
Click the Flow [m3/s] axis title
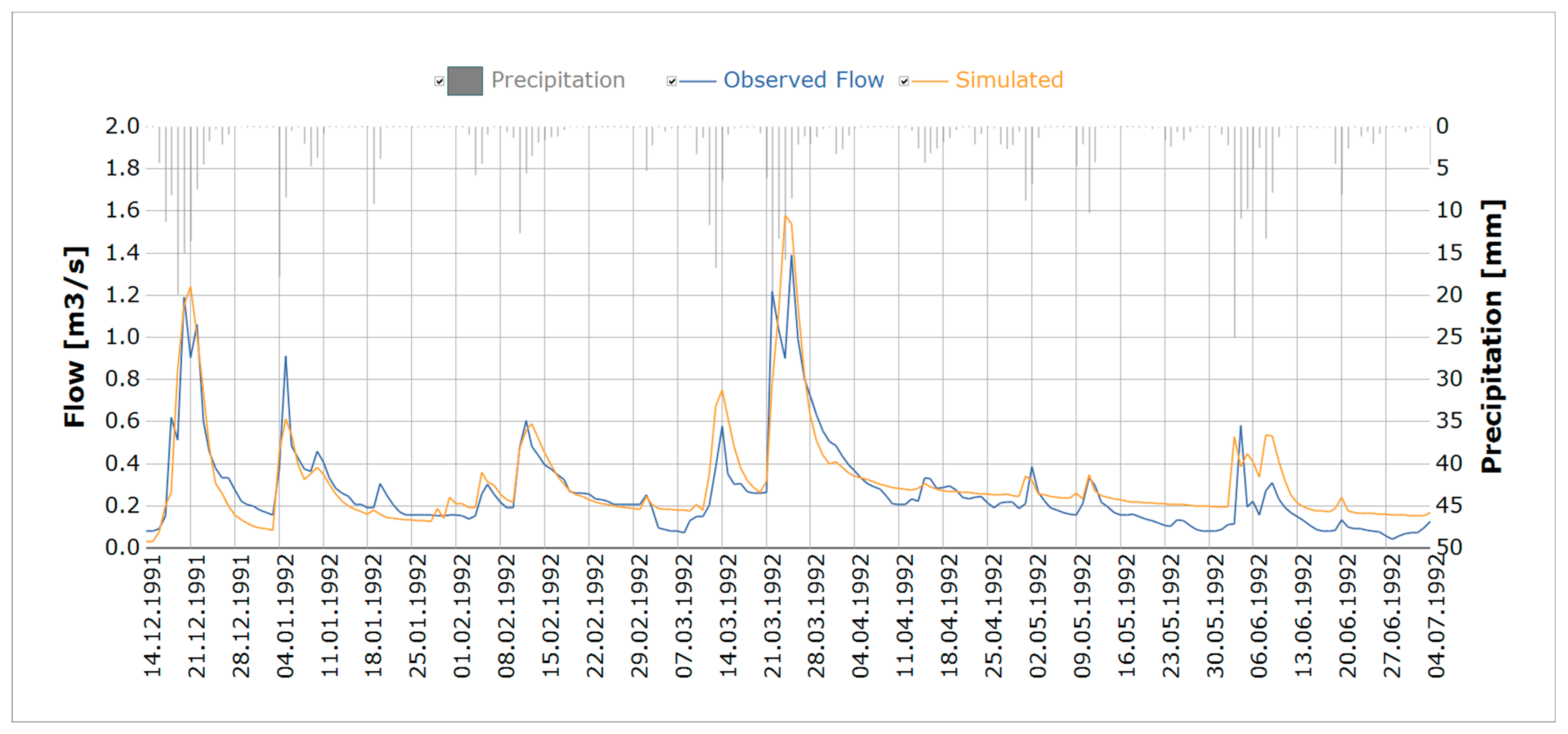coord(75,337)
